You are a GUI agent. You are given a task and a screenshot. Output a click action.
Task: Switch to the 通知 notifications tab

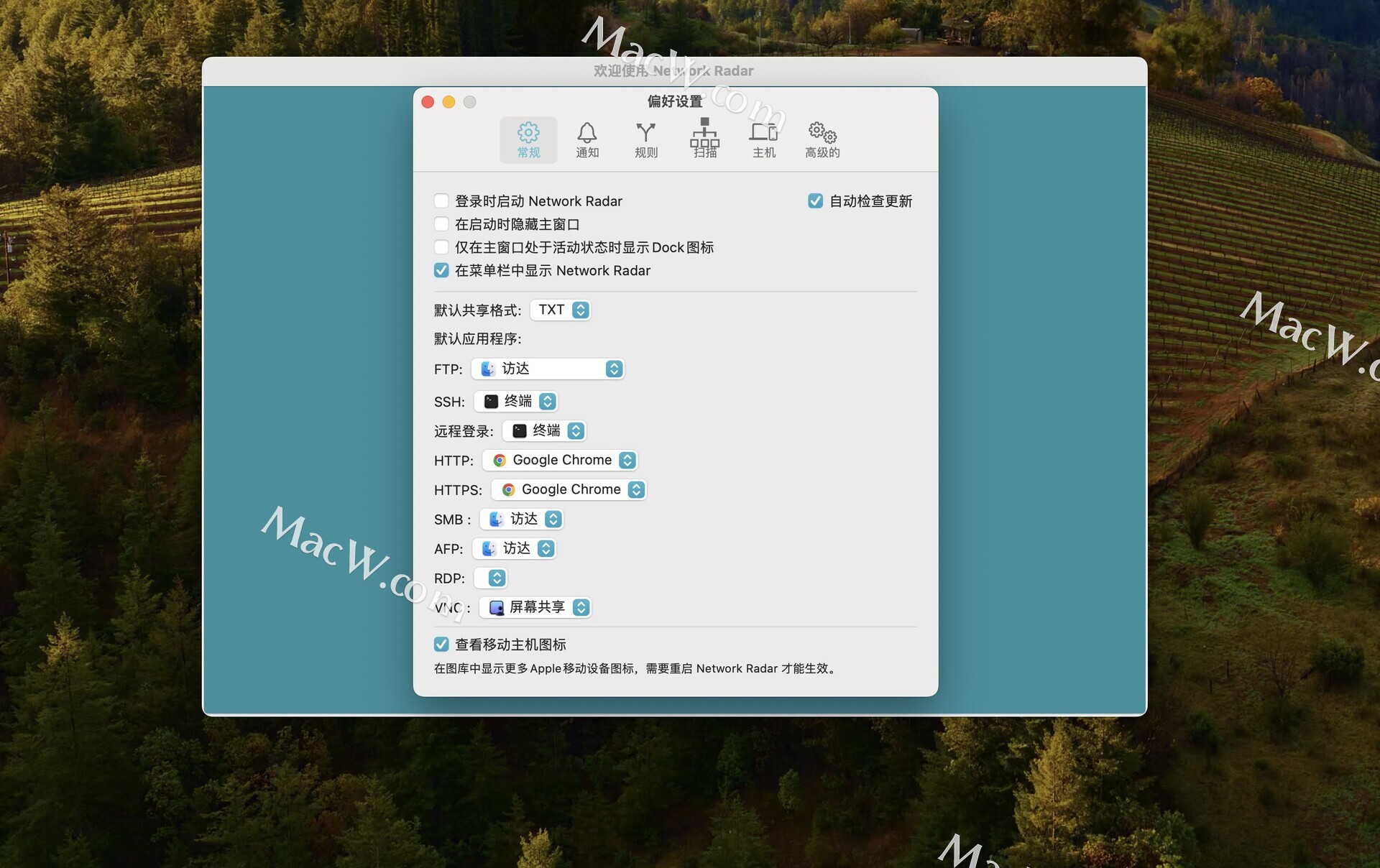[x=587, y=140]
